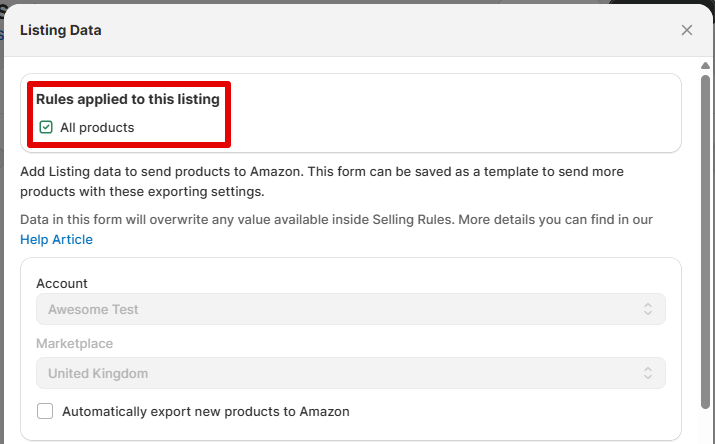Click the Account field chevron arrows icon
The width and height of the screenshot is (715, 444).
point(648,310)
